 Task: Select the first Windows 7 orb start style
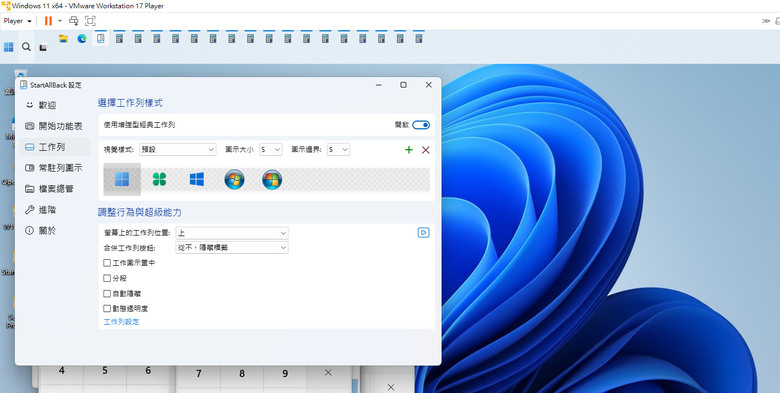(x=234, y=180)
